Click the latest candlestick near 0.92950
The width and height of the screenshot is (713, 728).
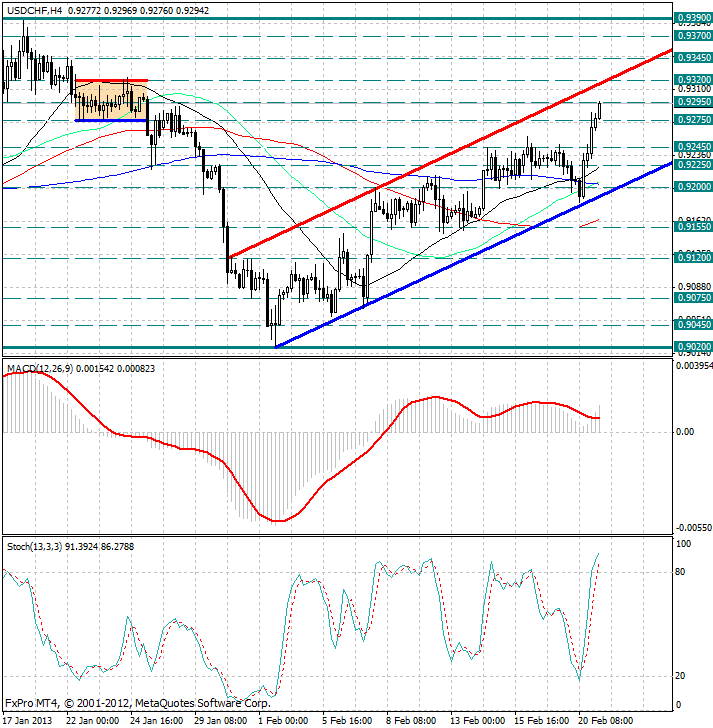600,110
